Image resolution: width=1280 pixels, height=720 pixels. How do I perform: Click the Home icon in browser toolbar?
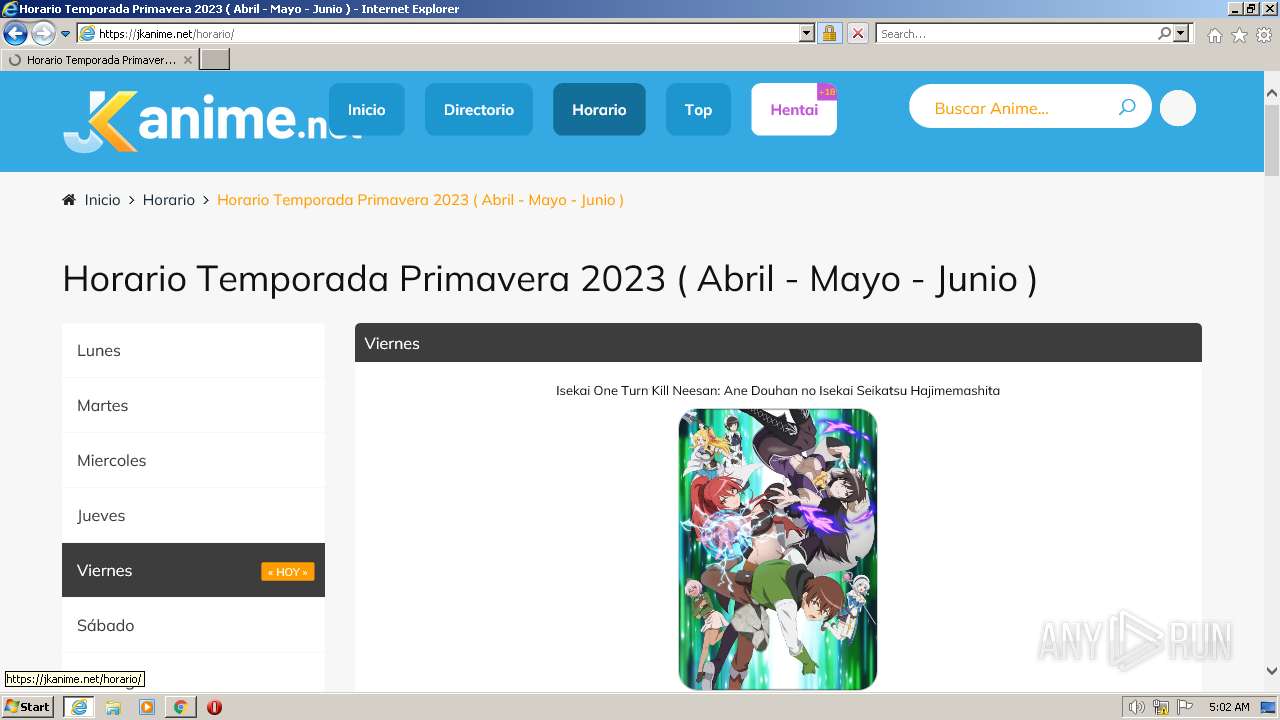pos(1214,35)
